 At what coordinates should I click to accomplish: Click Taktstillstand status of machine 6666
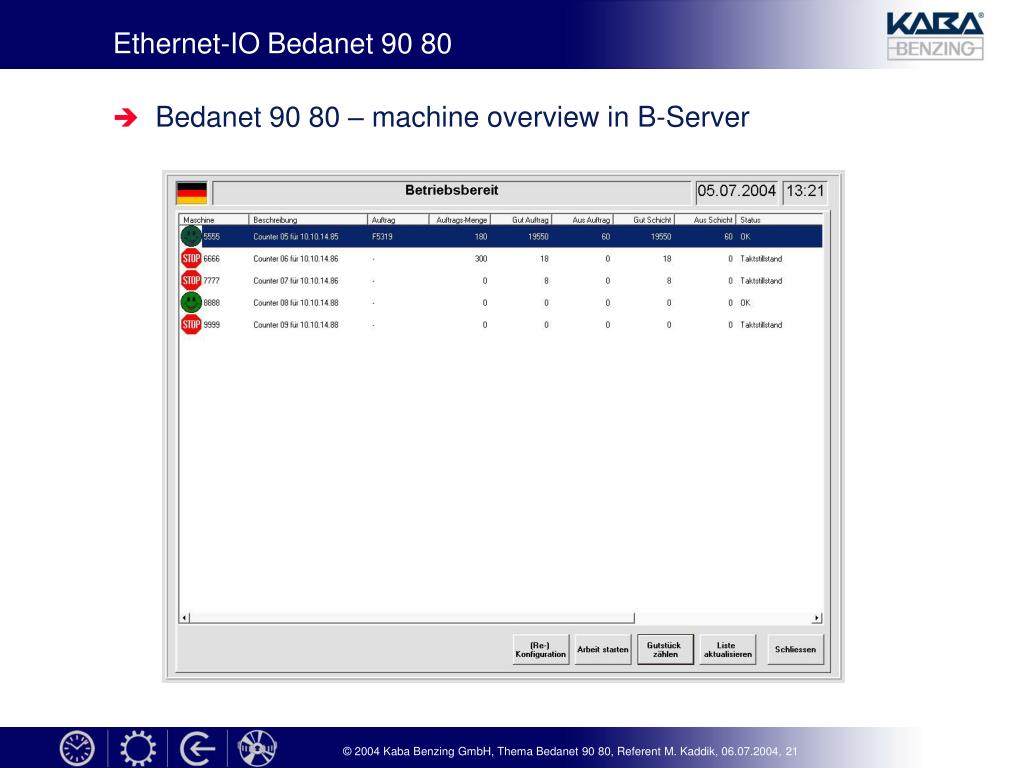click(x=761, y=259)
